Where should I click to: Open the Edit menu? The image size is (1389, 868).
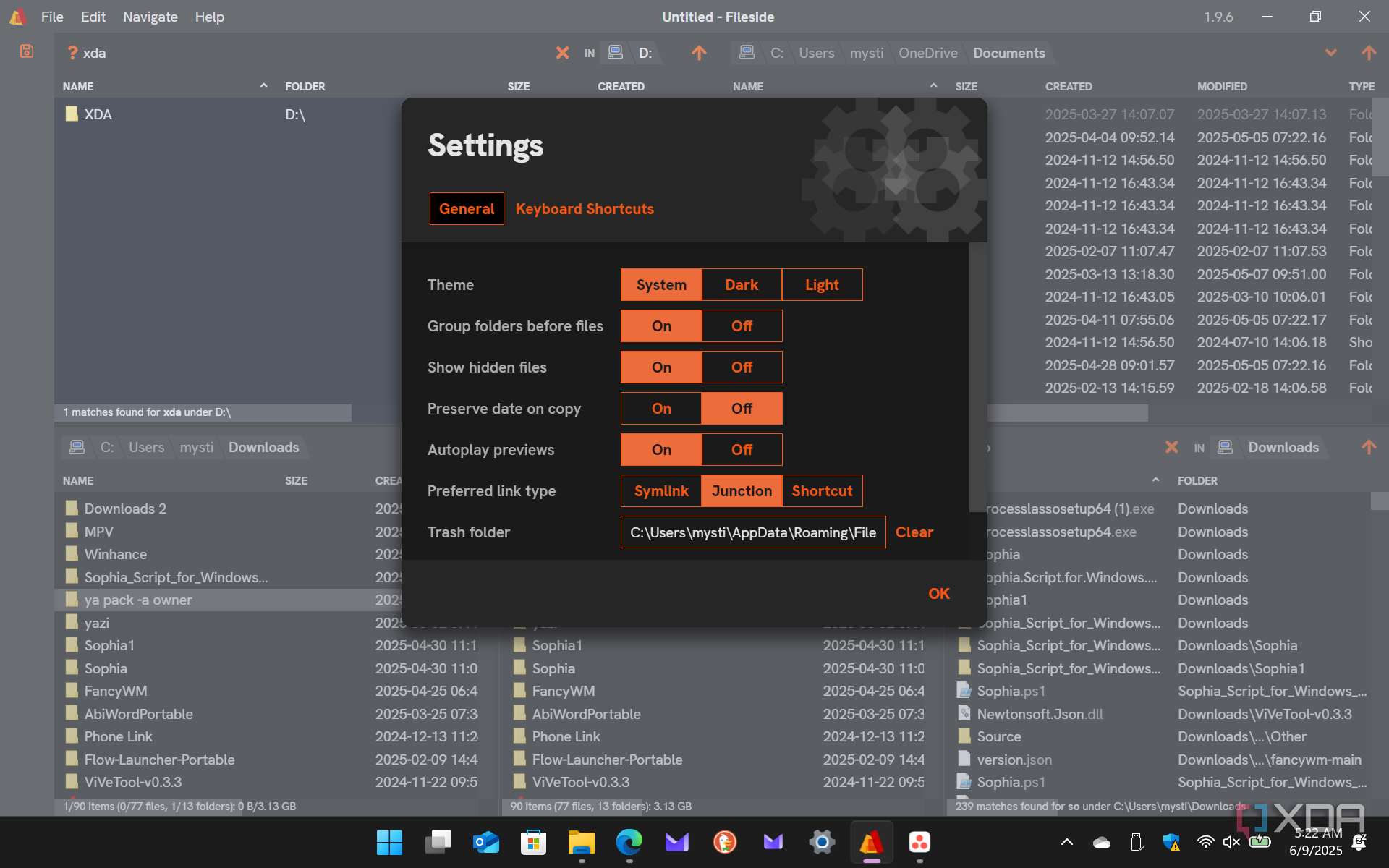[93, 17]
